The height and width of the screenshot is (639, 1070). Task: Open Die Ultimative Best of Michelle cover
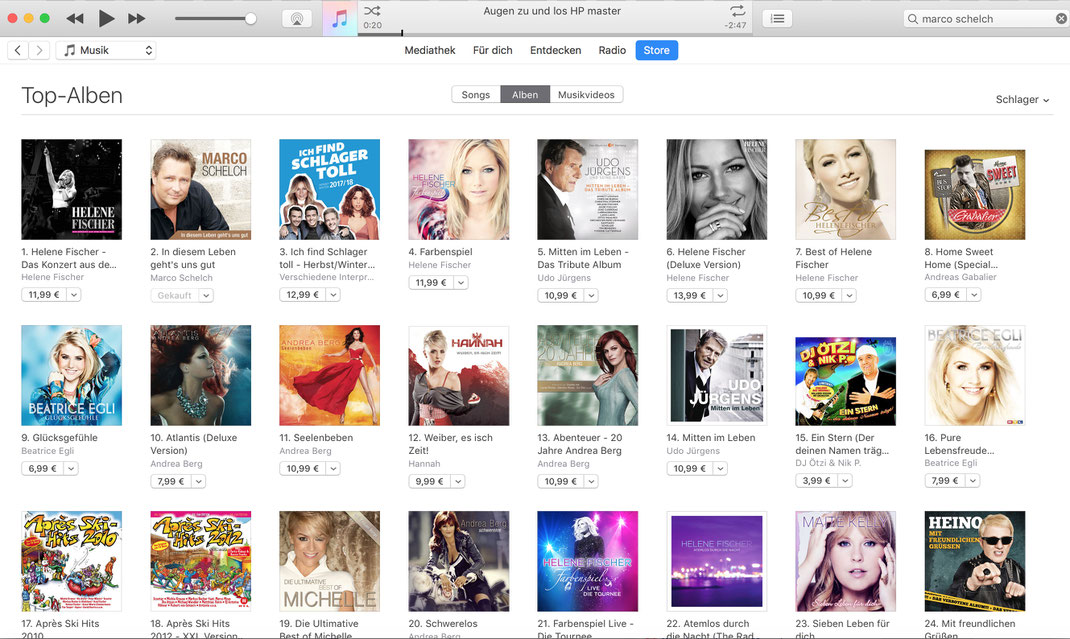330,561
